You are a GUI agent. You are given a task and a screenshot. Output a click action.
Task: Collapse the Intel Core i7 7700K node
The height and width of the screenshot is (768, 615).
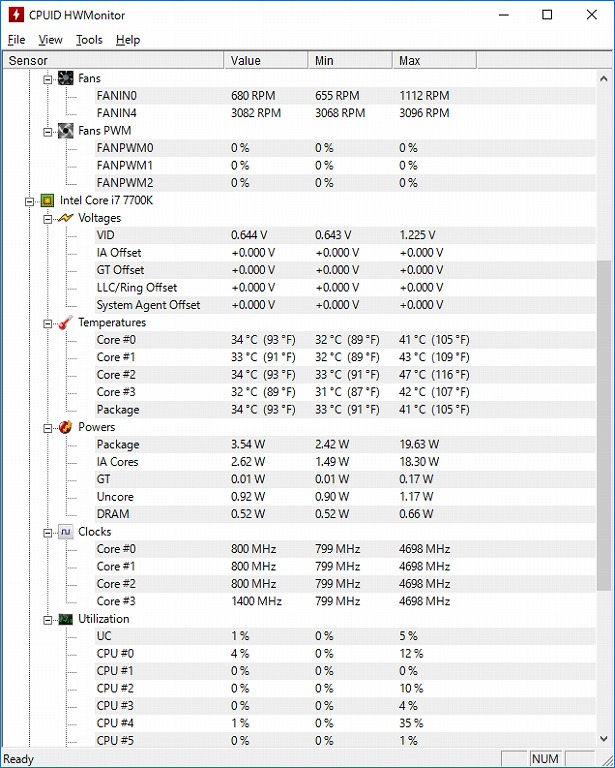(29, 200)
